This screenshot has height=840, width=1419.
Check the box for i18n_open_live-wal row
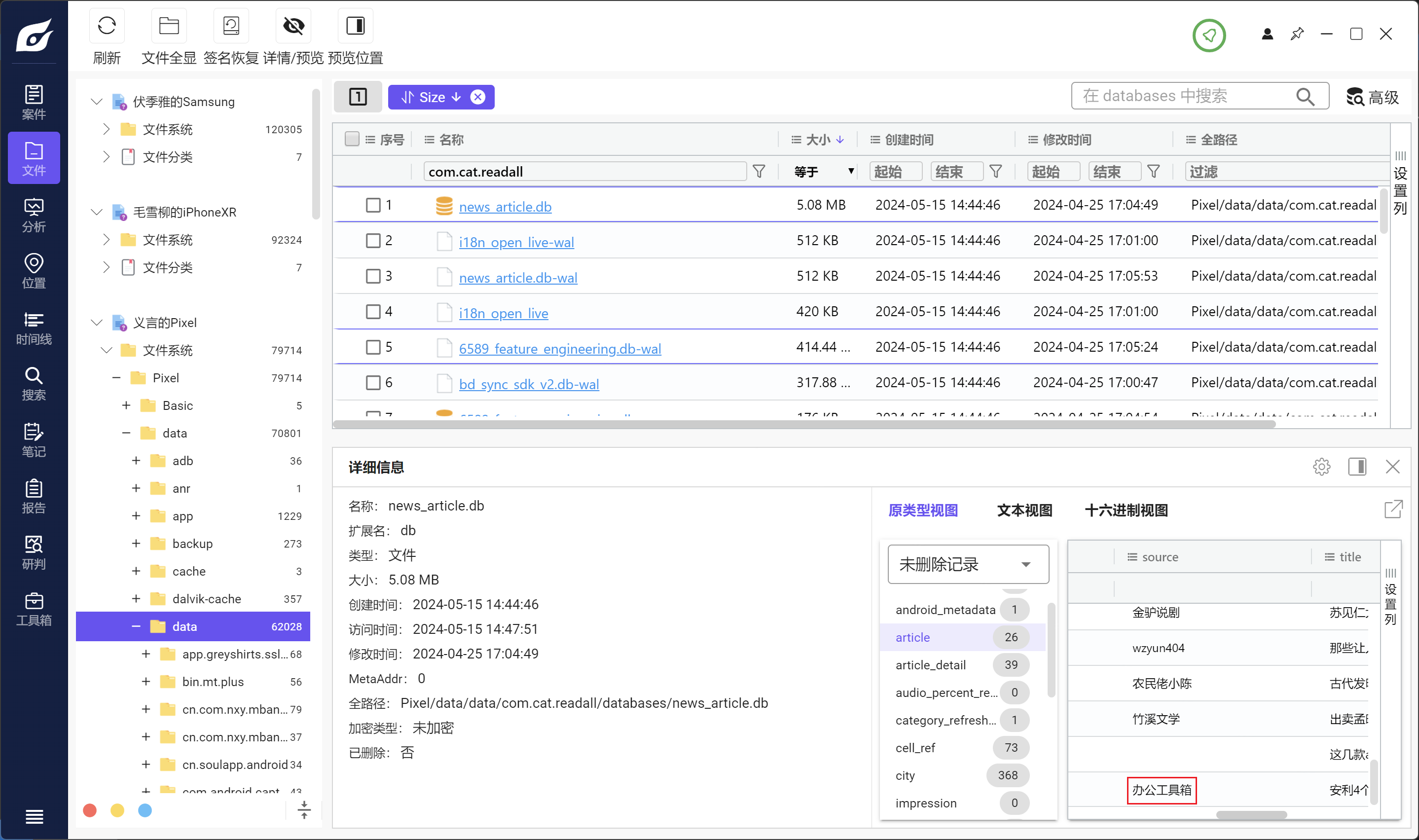pyautogui.click(x=373, y=241)
